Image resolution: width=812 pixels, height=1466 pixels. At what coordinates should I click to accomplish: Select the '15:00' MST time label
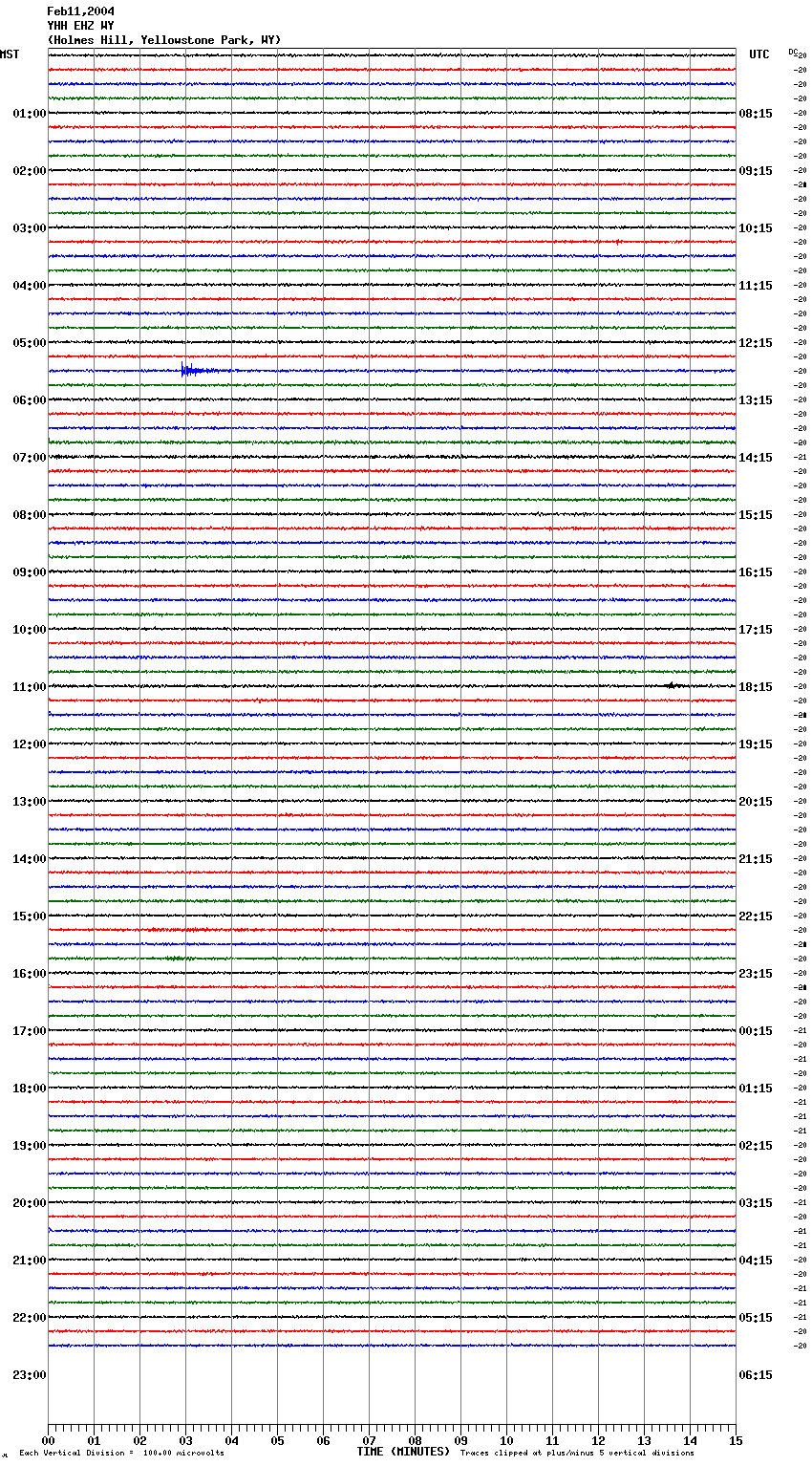(x=30, y=916)
